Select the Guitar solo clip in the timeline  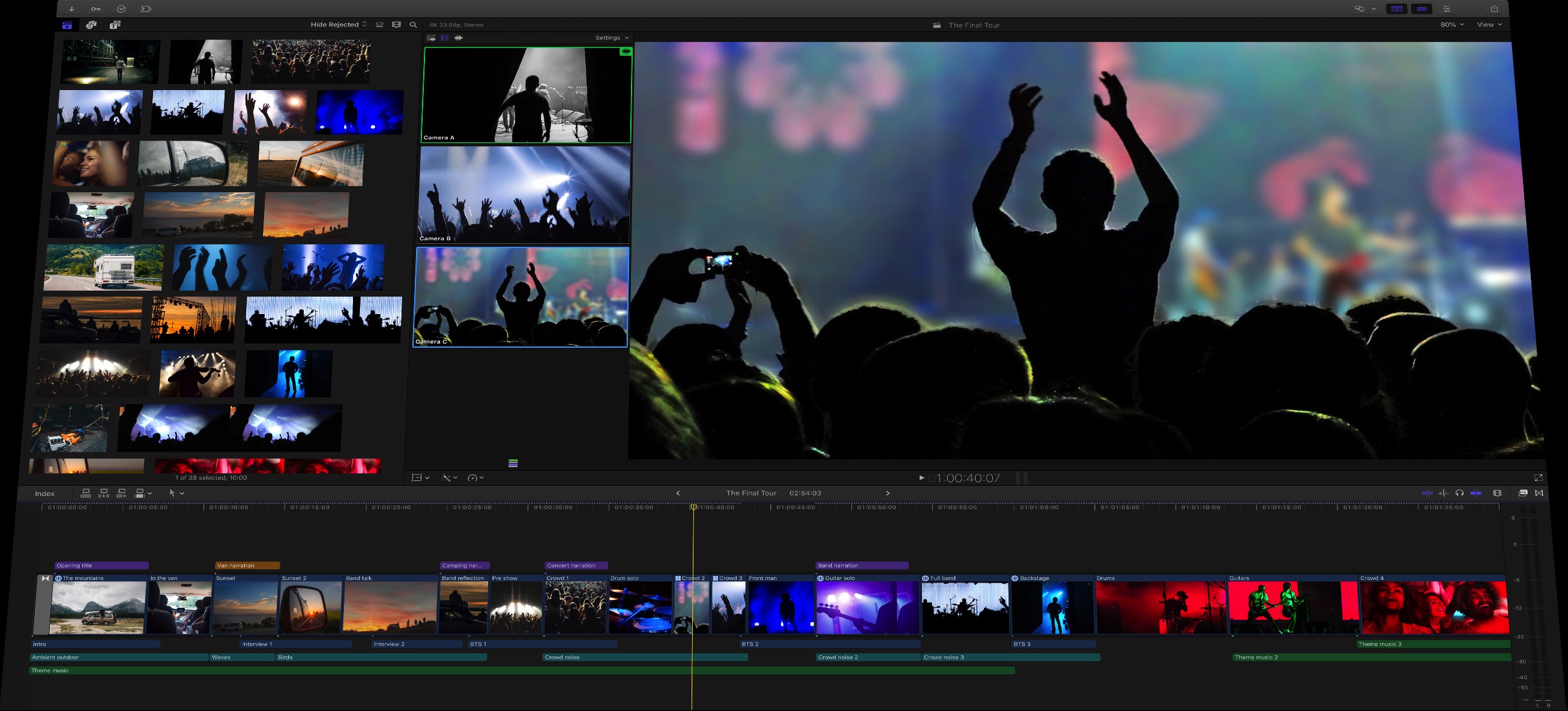click(x=867, y=607)
